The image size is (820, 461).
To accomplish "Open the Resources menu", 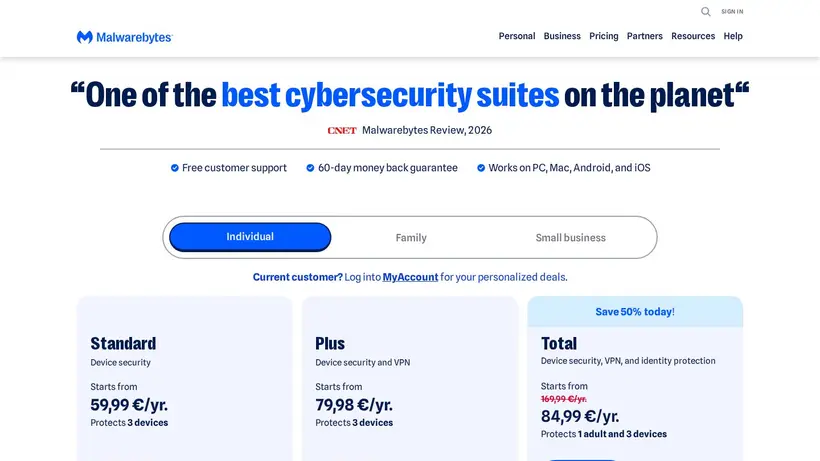I will (x=693, y=36).
